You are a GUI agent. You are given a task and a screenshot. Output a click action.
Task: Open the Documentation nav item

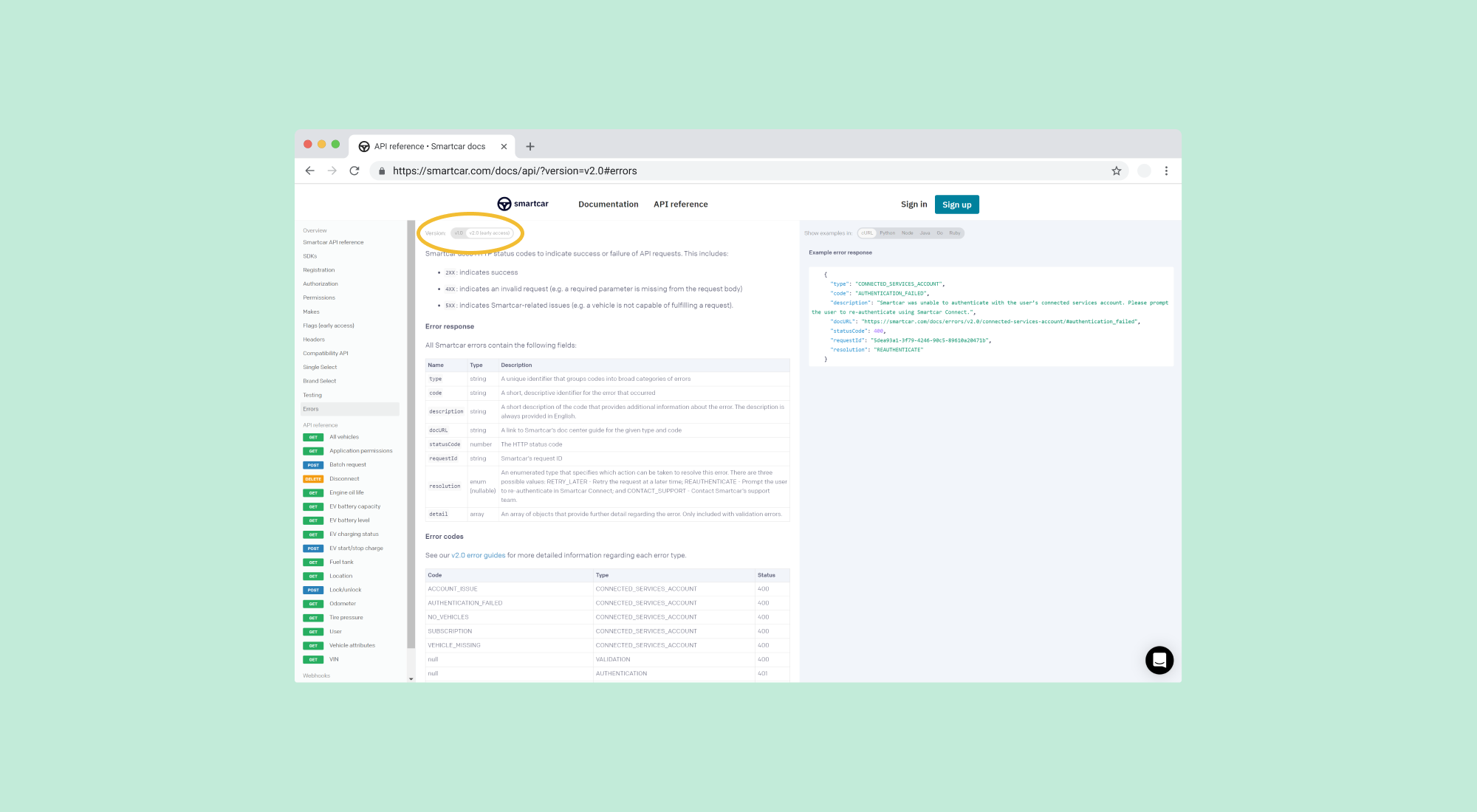coord(608,204)
